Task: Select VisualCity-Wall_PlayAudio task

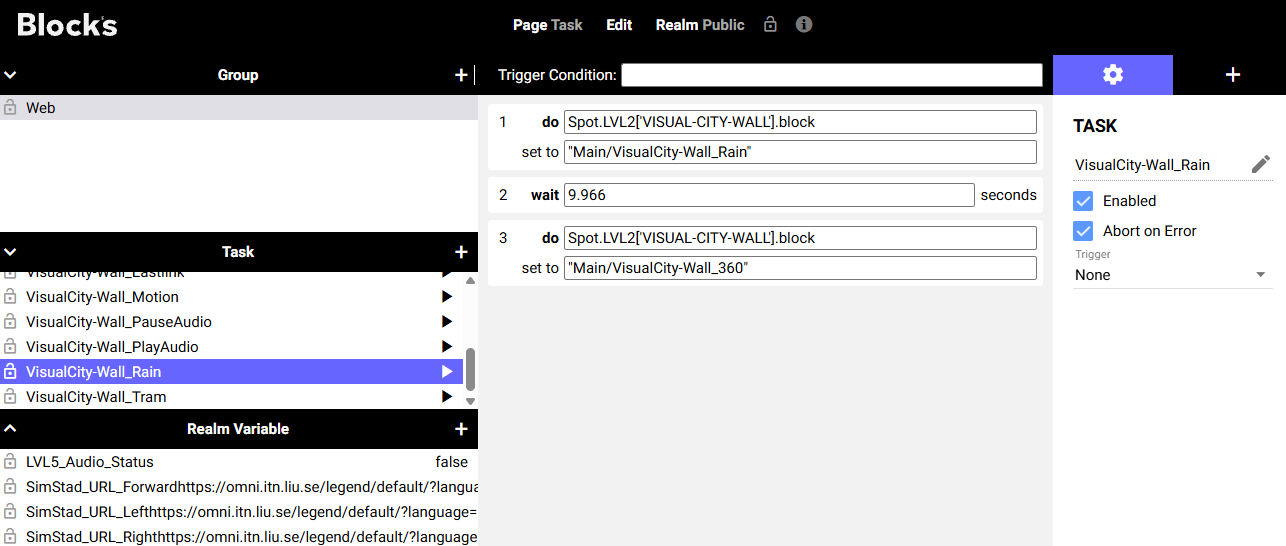Action: click(x=231, y=347)
